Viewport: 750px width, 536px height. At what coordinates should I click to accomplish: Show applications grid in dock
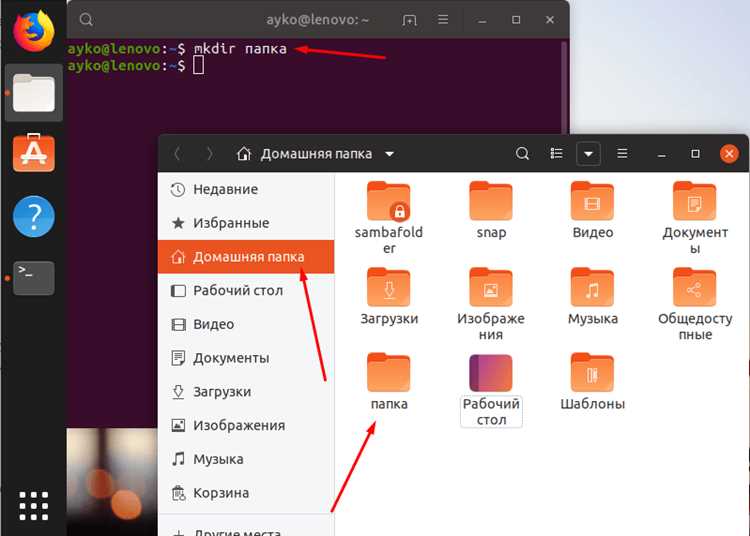tap(33, 505)
